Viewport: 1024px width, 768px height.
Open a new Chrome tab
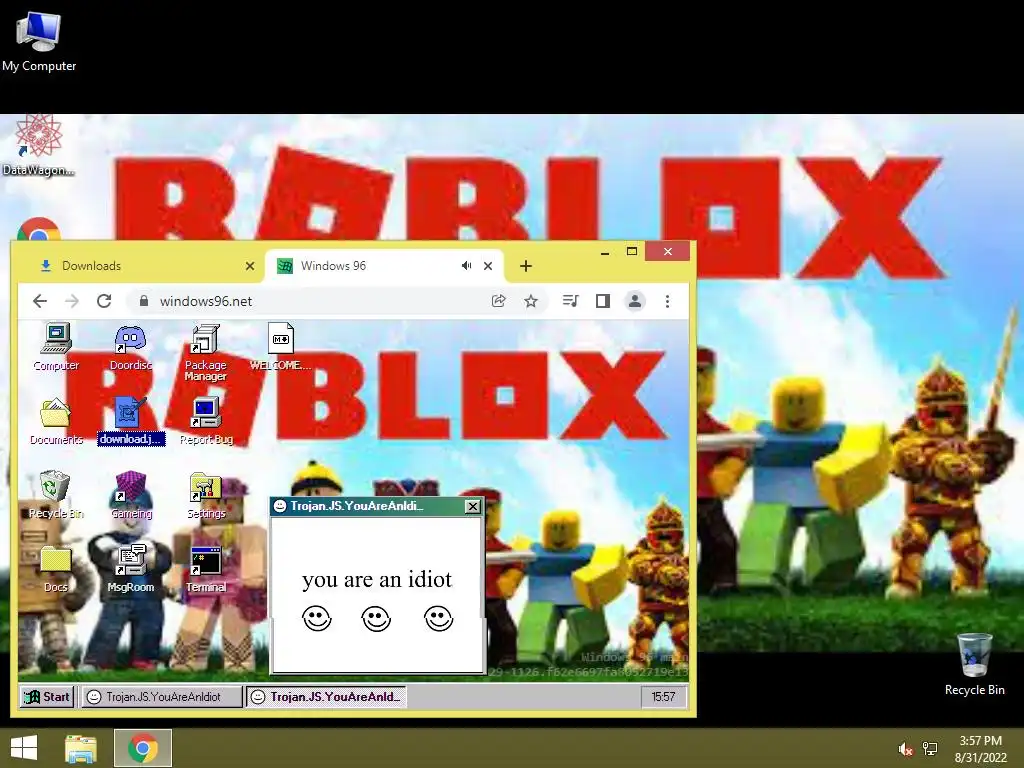tap(526, 266)
